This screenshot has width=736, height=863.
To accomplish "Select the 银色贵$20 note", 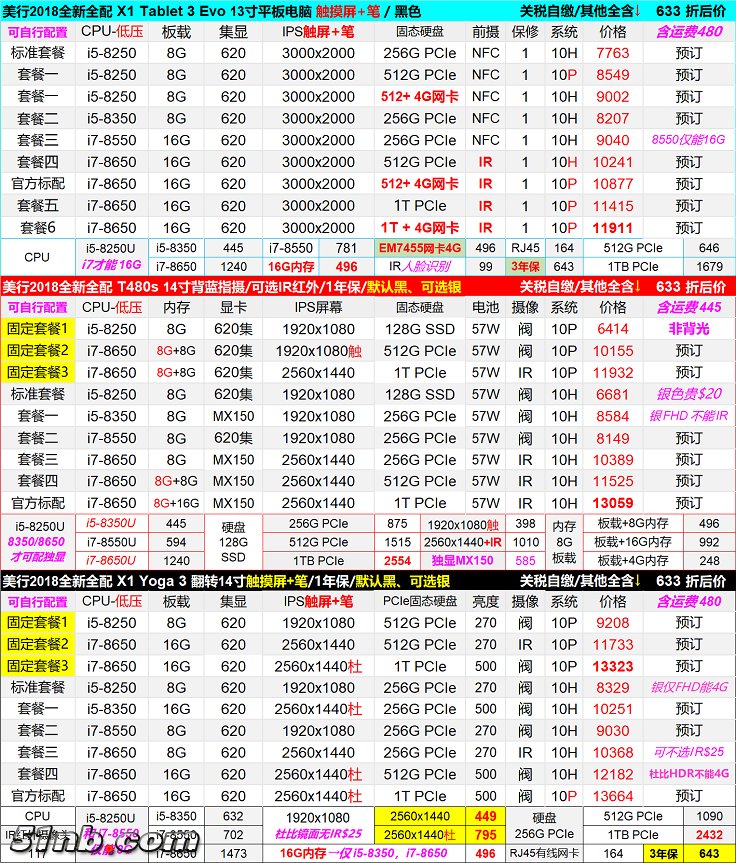I will (688, 394).
